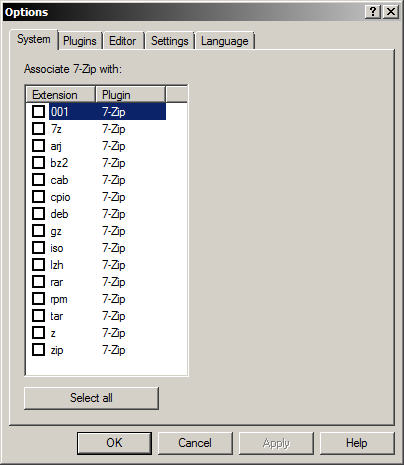Toggle the rar extension checkbox
Viewport: 404px width, 465px height.
(x=38, y=282)
